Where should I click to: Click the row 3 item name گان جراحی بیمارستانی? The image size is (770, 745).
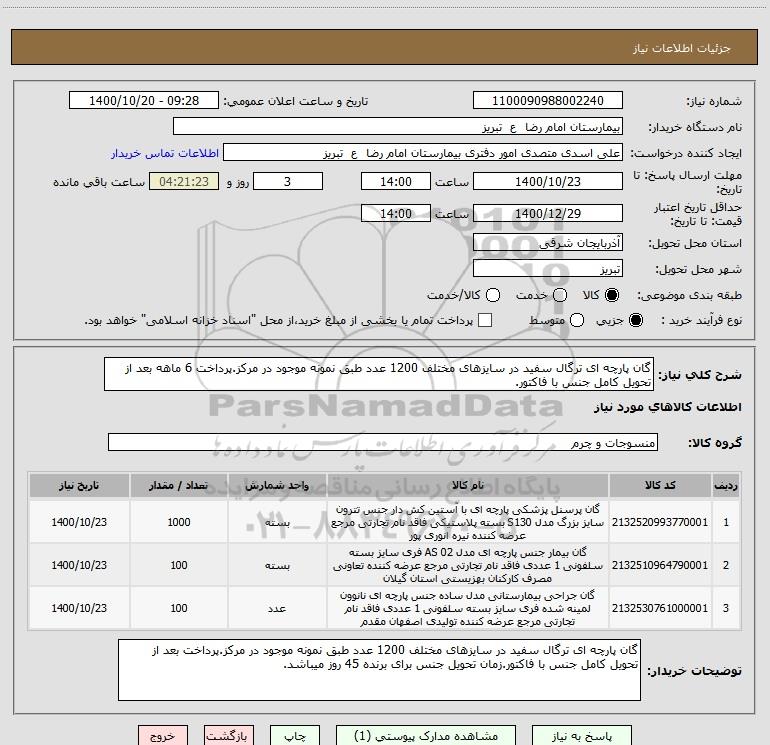click(468, 608)
